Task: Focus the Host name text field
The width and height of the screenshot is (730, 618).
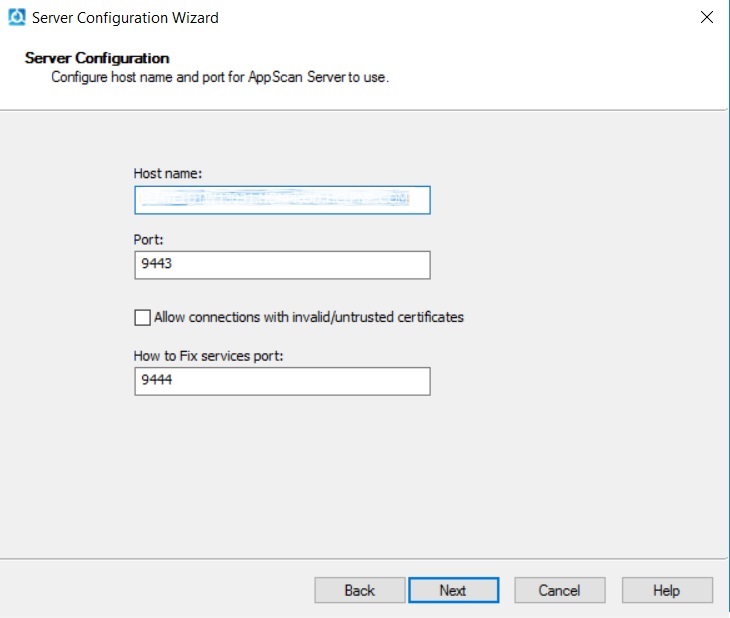Action: pos(282,200)
